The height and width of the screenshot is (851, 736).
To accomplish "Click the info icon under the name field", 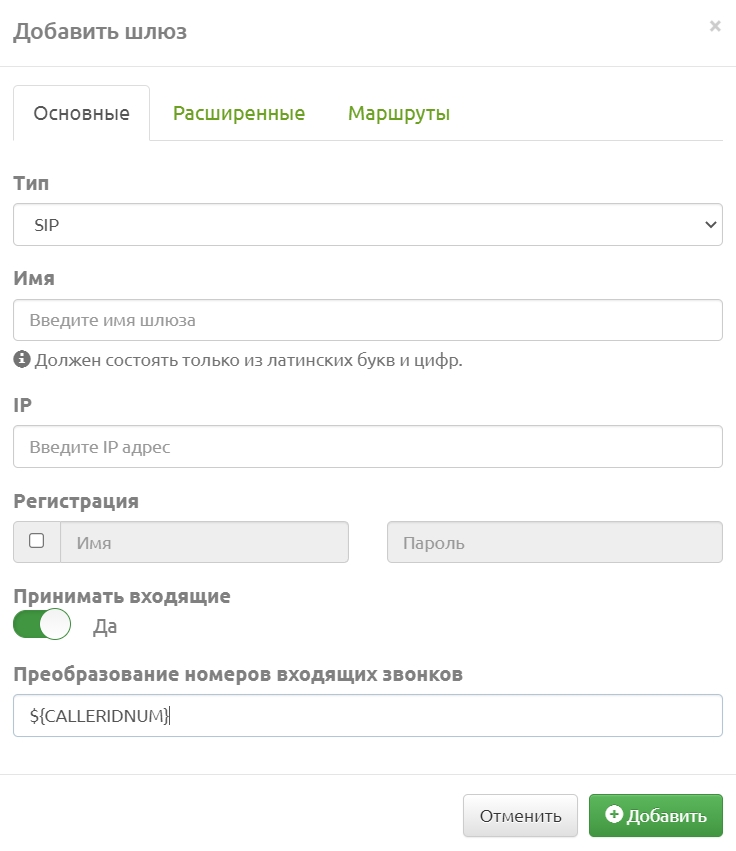I will coord(22,359).
